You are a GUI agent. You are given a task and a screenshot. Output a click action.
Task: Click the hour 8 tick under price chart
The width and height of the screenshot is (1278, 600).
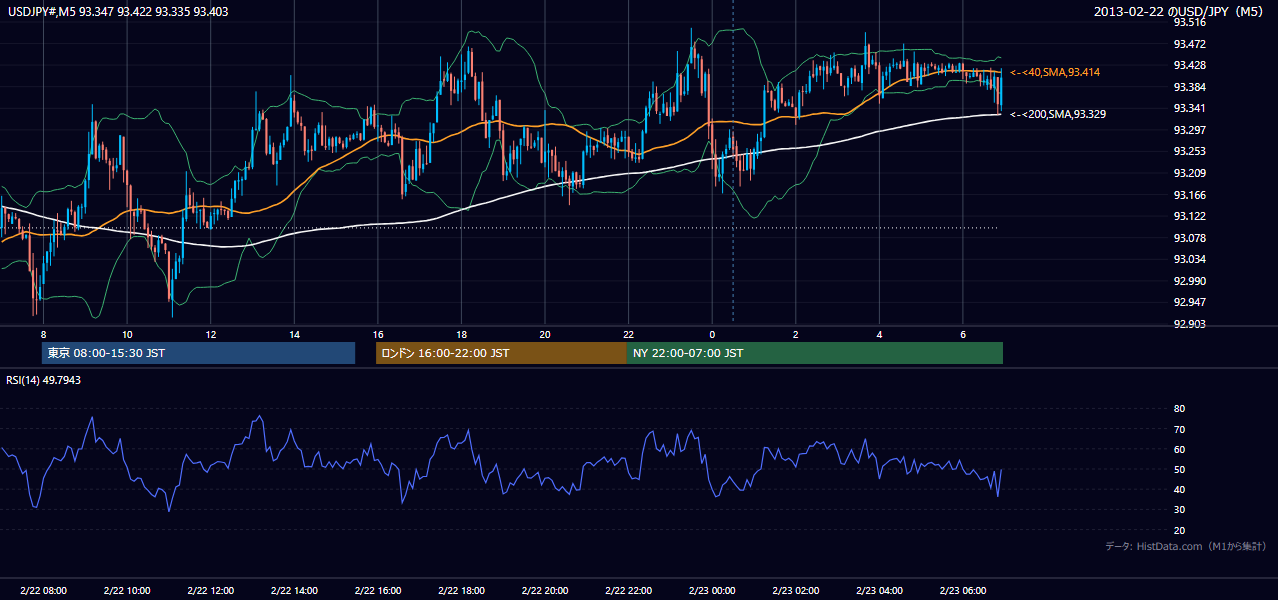click(43, 334)
